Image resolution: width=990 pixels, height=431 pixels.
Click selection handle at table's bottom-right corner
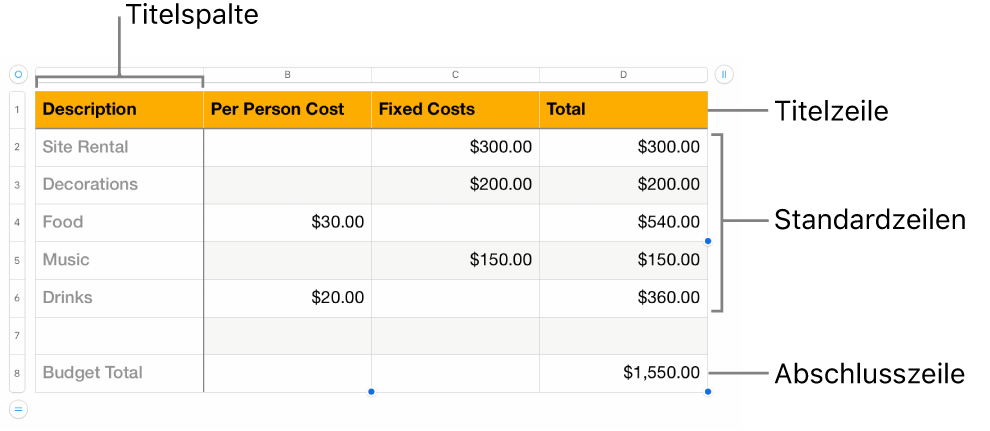pyautogui.click(x=708, y=392)
